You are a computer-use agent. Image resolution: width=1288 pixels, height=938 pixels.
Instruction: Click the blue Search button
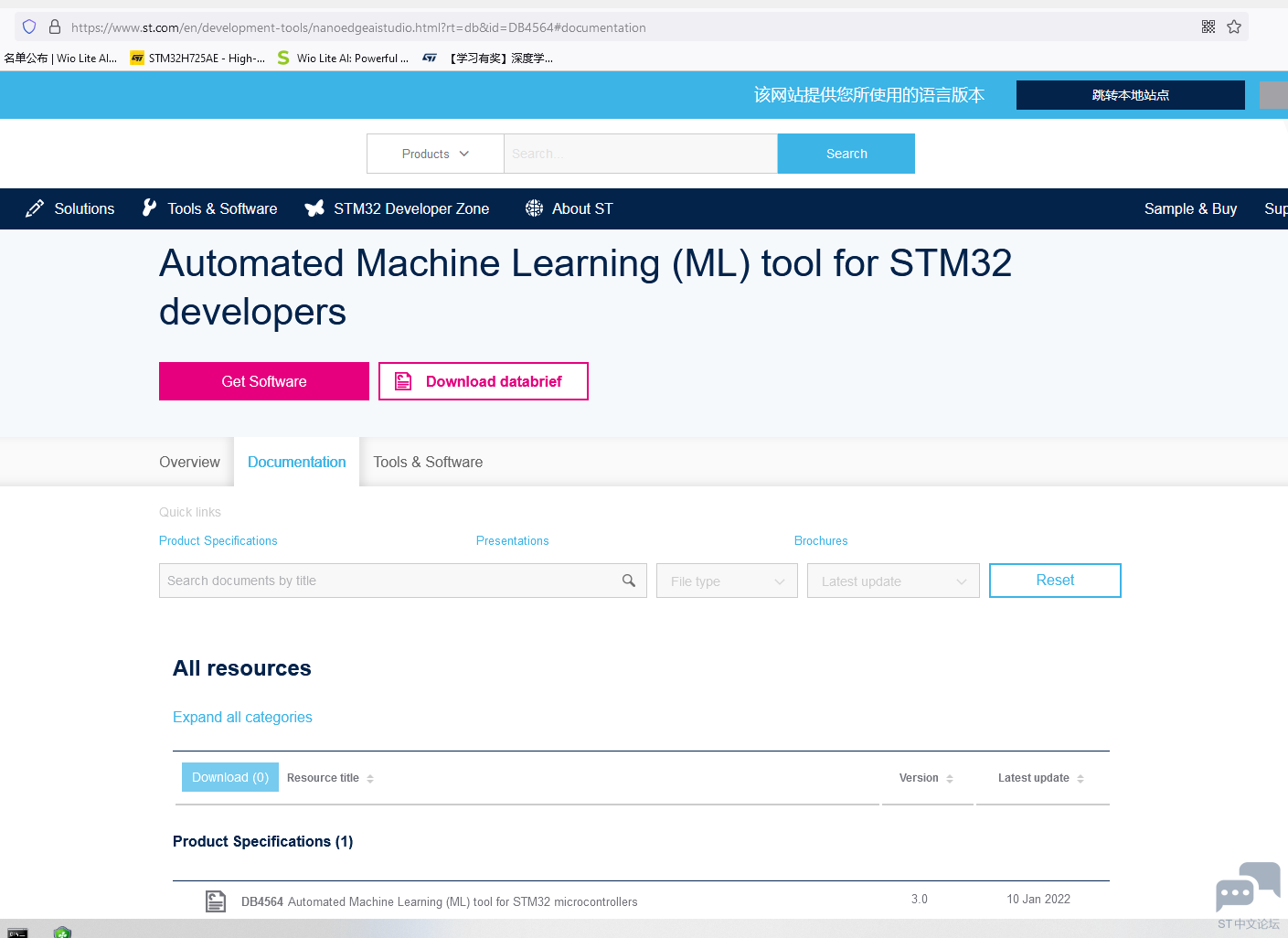tap(846, 154)
